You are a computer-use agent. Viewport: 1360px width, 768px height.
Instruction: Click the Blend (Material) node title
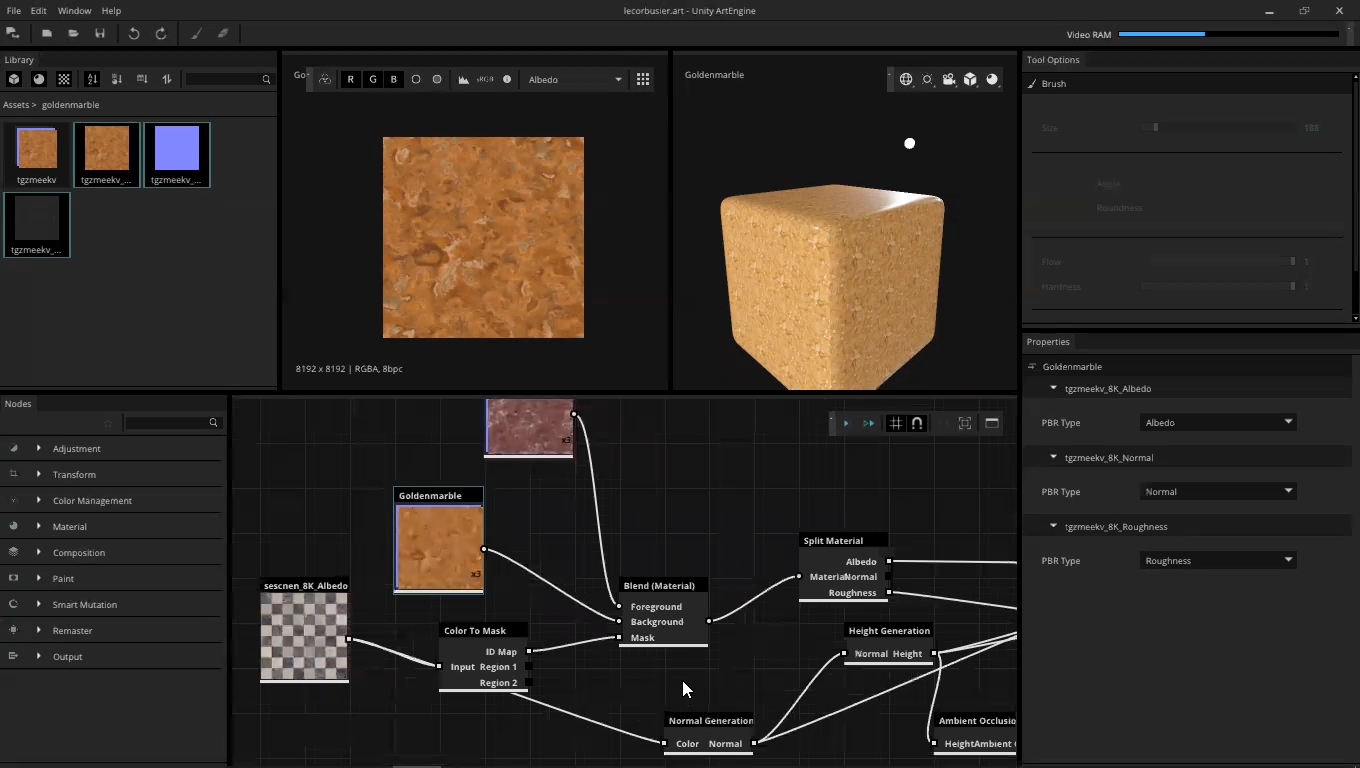[x=659, y=586]
